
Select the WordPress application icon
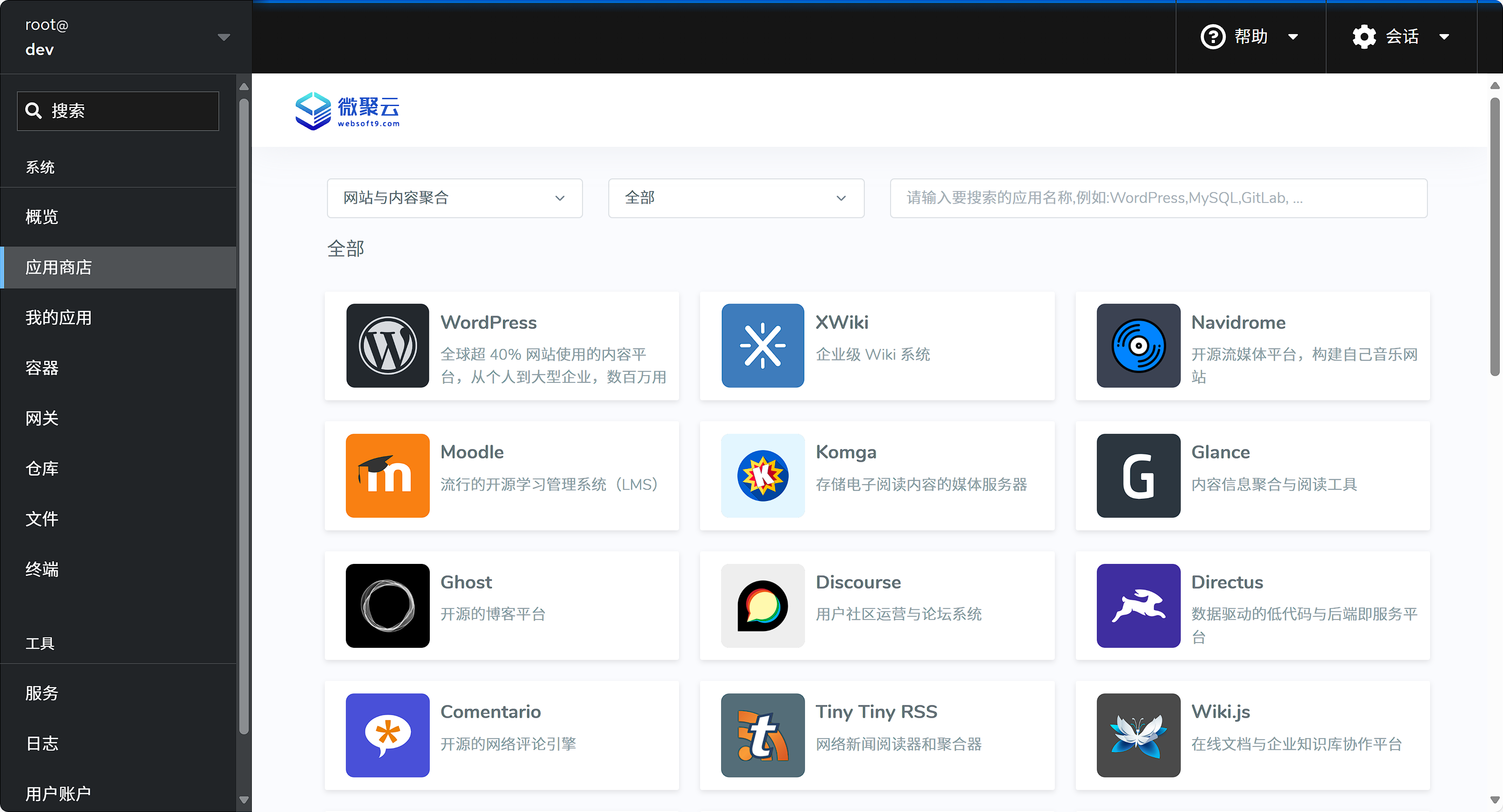(x=387, y=345)
